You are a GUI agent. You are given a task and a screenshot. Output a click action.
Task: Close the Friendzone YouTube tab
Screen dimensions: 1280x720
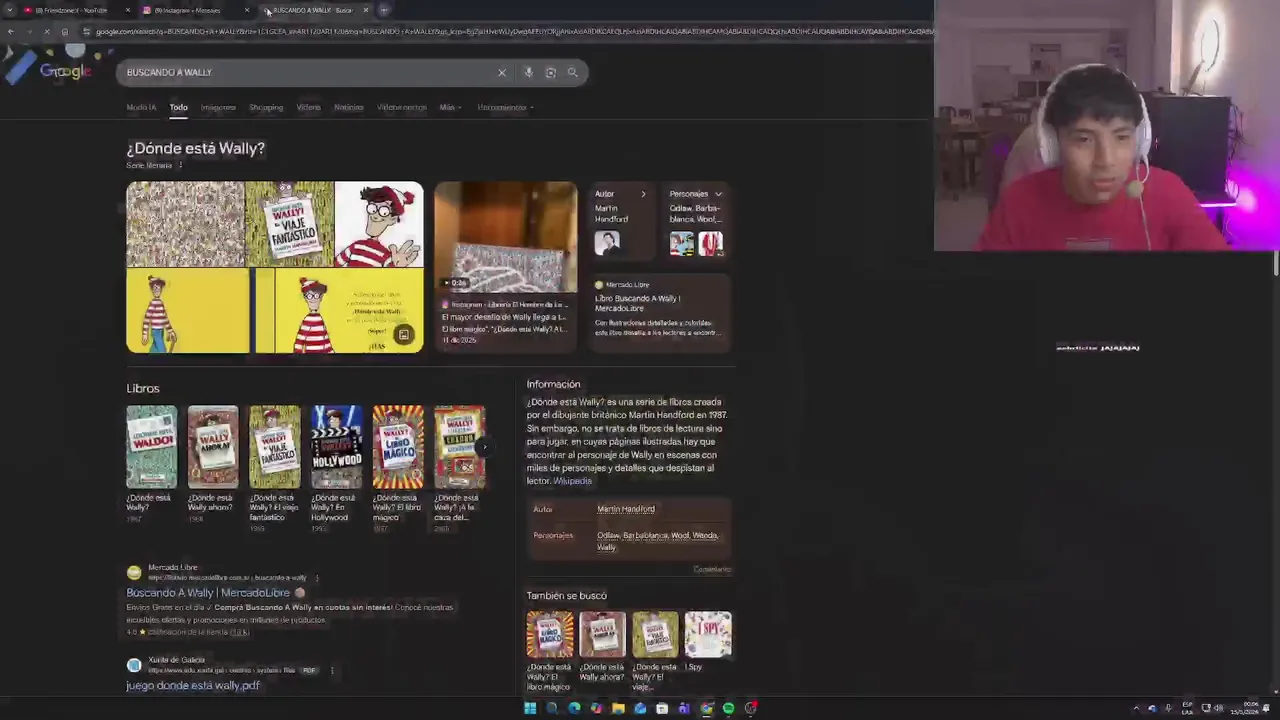(x=127, y=10)
